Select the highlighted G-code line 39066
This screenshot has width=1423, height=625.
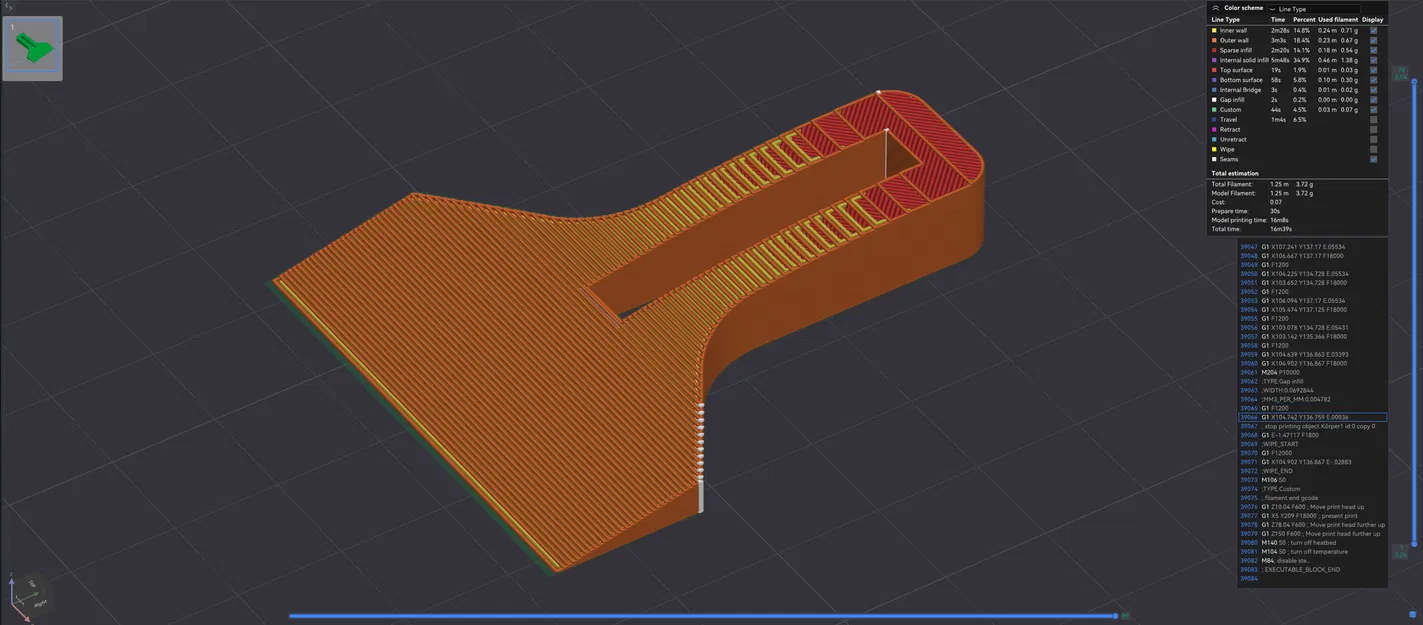click(1310, 417)
